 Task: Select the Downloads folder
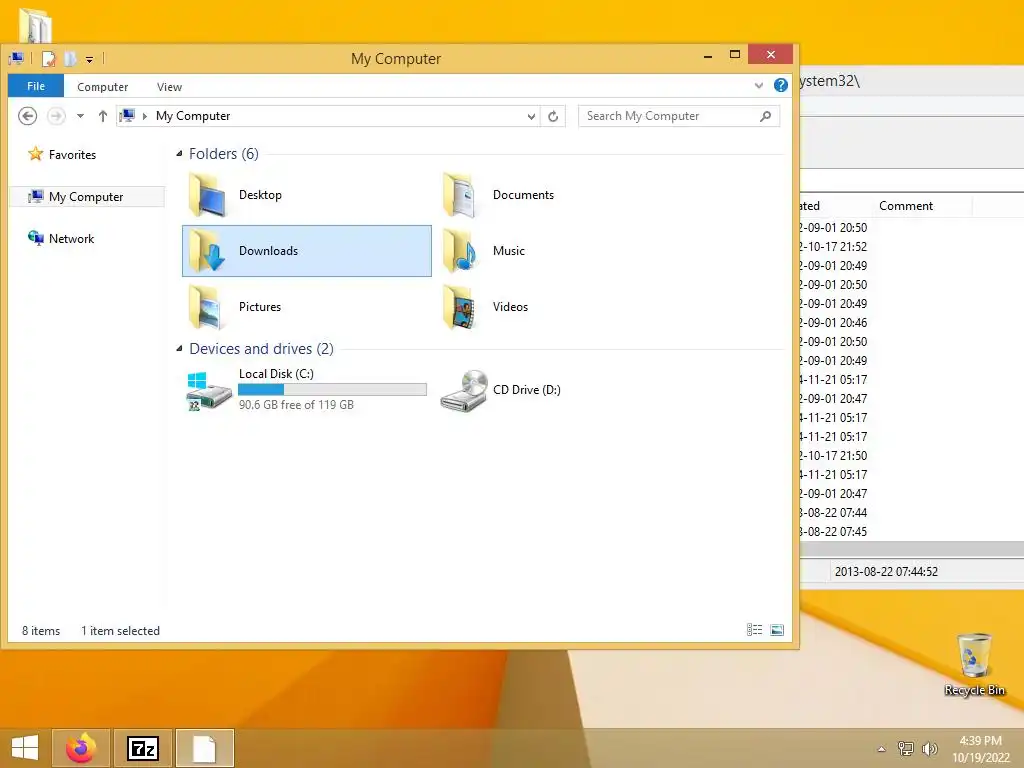[x=306, y=251]
